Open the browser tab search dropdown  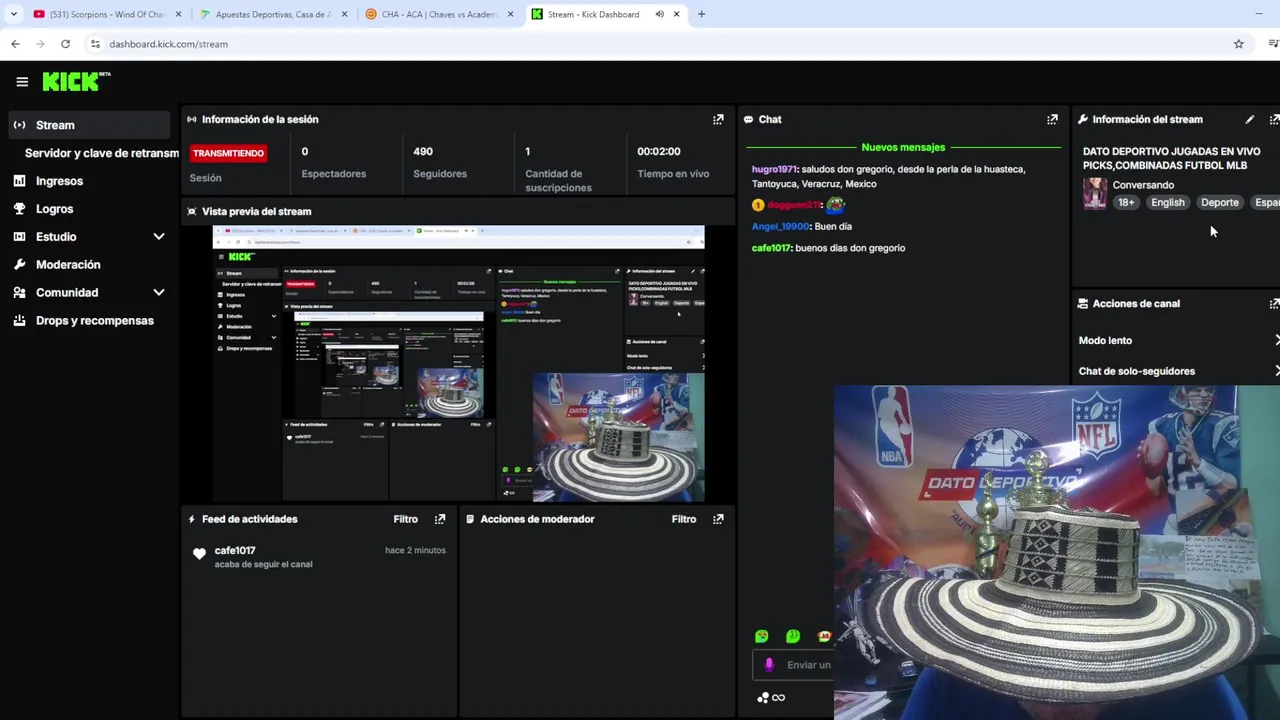tap(13, 14)
